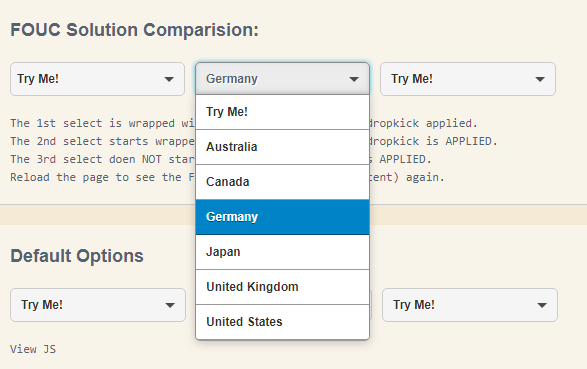587x369 pixels.
Task: Open the third FOUC Try Me! dropdown
Action: 468,79
